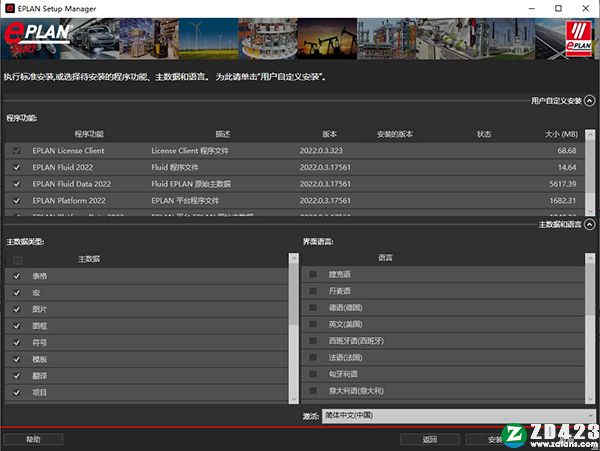Click the EPLAN logo in the banner's left corner
Screen dimensions: 600x451
37,39
